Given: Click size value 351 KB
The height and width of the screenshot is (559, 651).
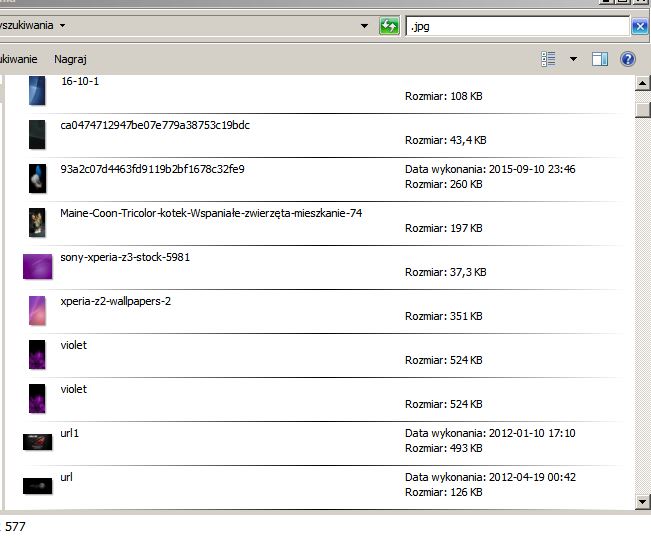Looking at the screenshot, I should (x=466, y=316).
